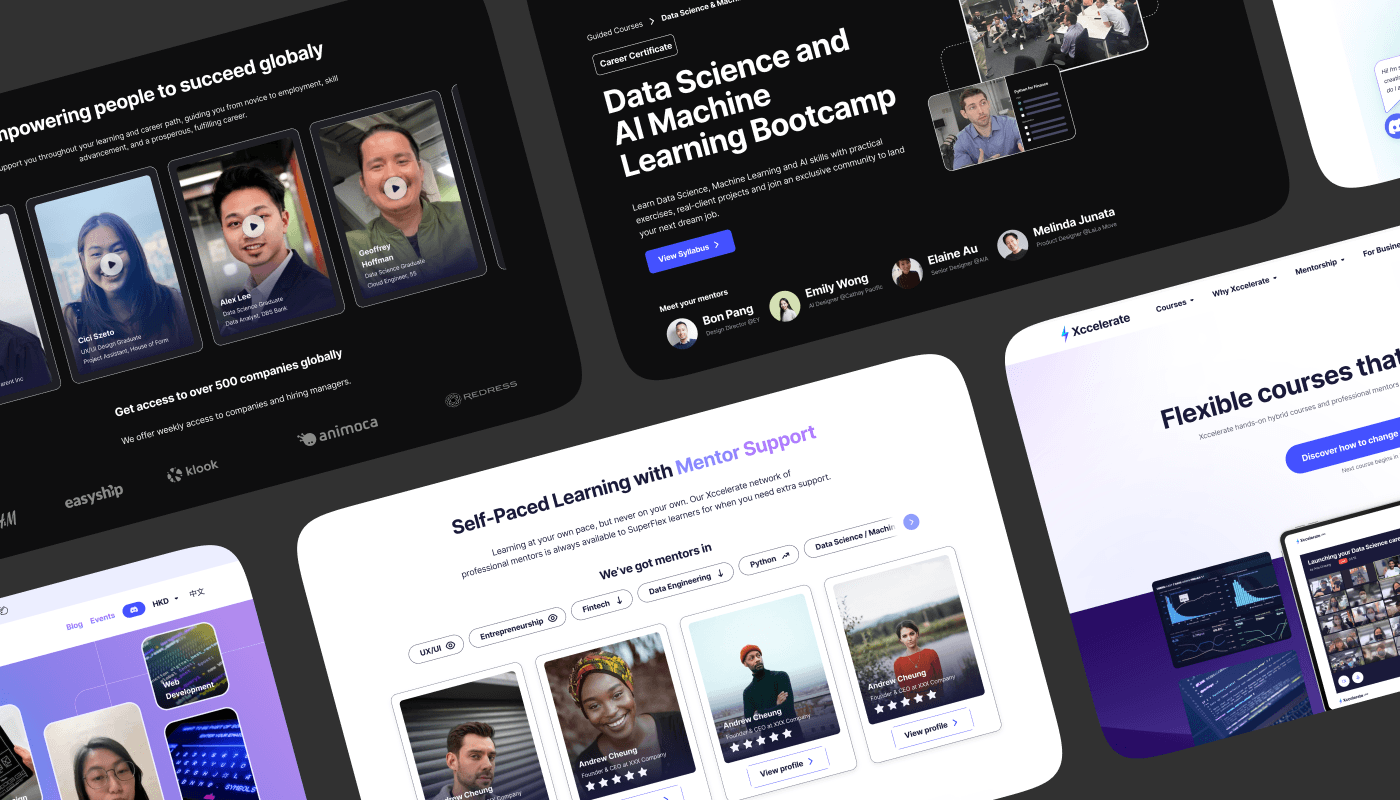Toggle the Entrepreneurship mentor filter chip
Screen dimensions: 1400x800
click(x=517, y=628)
